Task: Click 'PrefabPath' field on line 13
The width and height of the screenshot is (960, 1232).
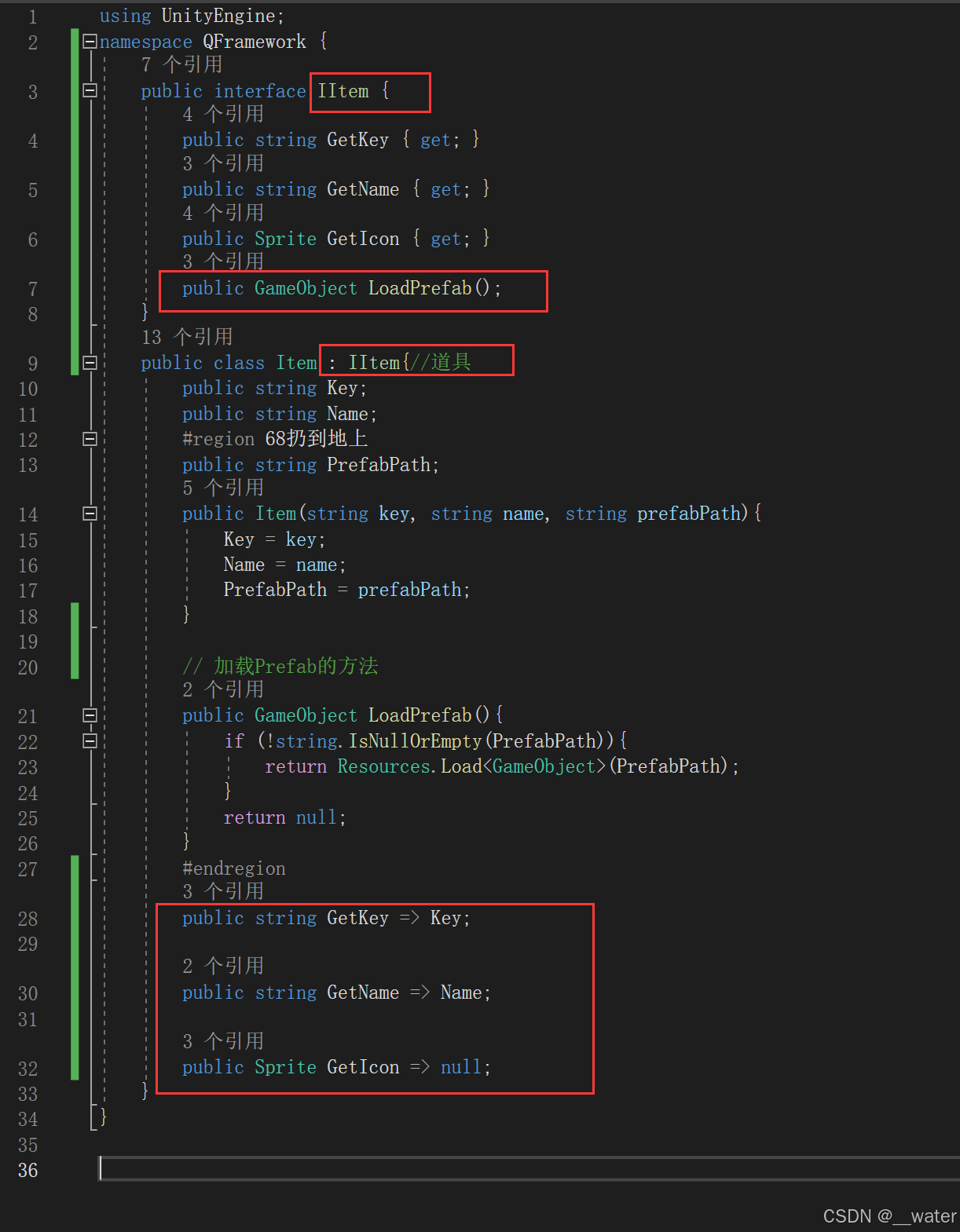Action: click(379, 465)
